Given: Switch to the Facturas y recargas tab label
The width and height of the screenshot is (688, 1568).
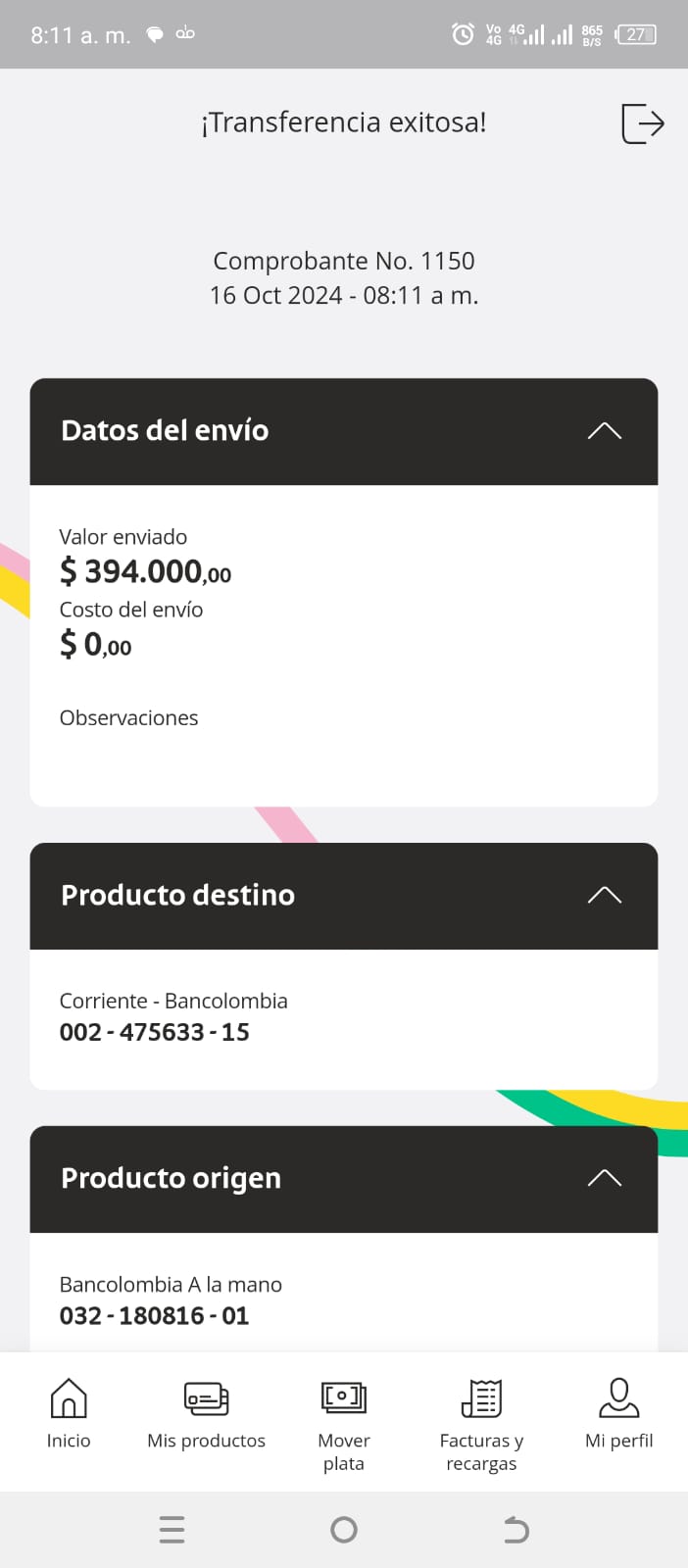Looking at the screenshot, I should [481, 1451].
